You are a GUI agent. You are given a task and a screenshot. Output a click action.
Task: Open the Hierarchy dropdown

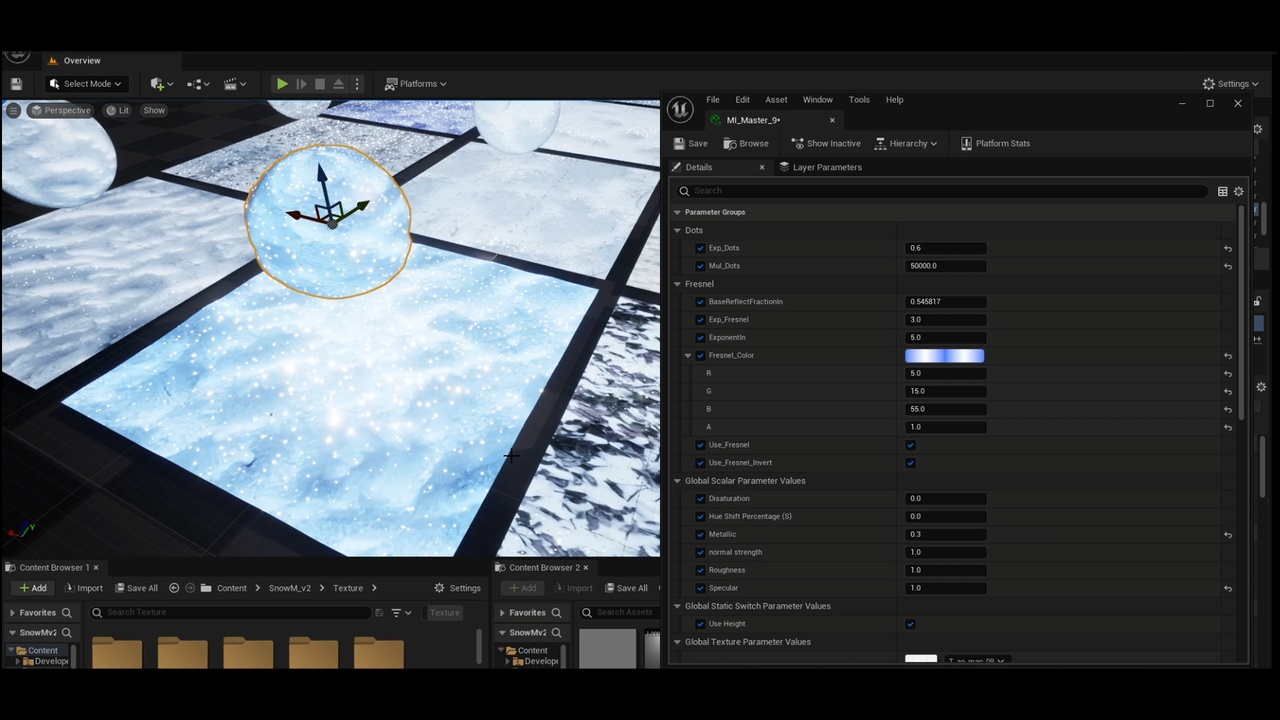click(906, 143)
